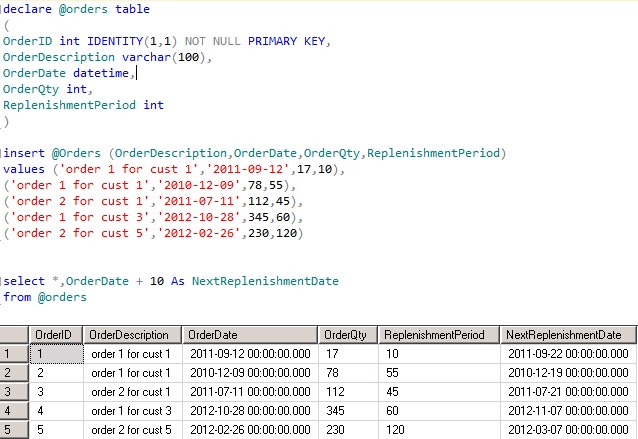
Task: Click 'order 1 for cust 3' description cell
Action: click(x=133, y=411)
